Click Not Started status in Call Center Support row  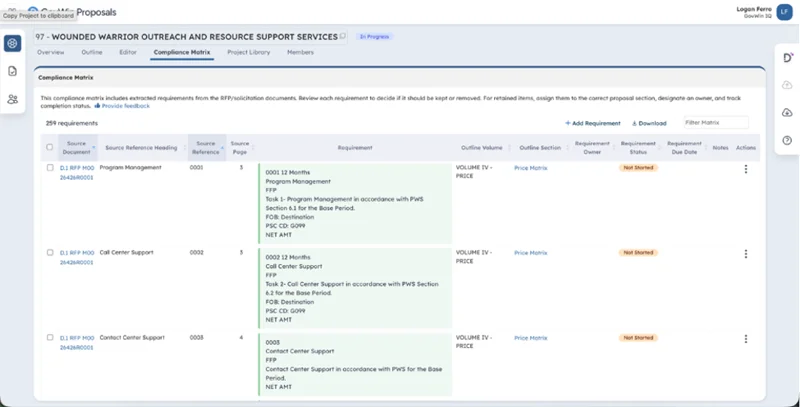[x=638, y=252]
